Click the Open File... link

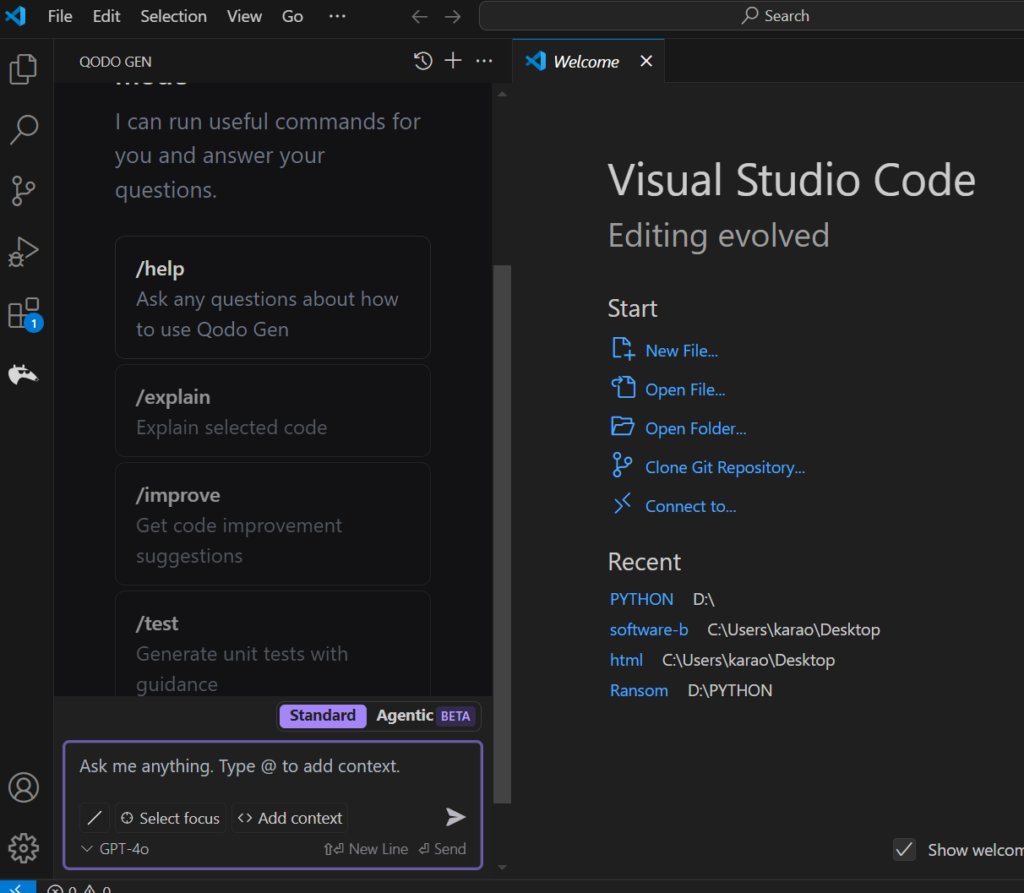coord(685,389)
